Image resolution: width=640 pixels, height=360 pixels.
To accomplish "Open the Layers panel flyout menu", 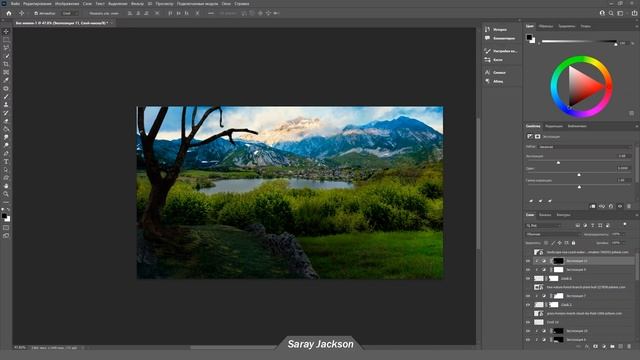I will (x=637, y=215).
